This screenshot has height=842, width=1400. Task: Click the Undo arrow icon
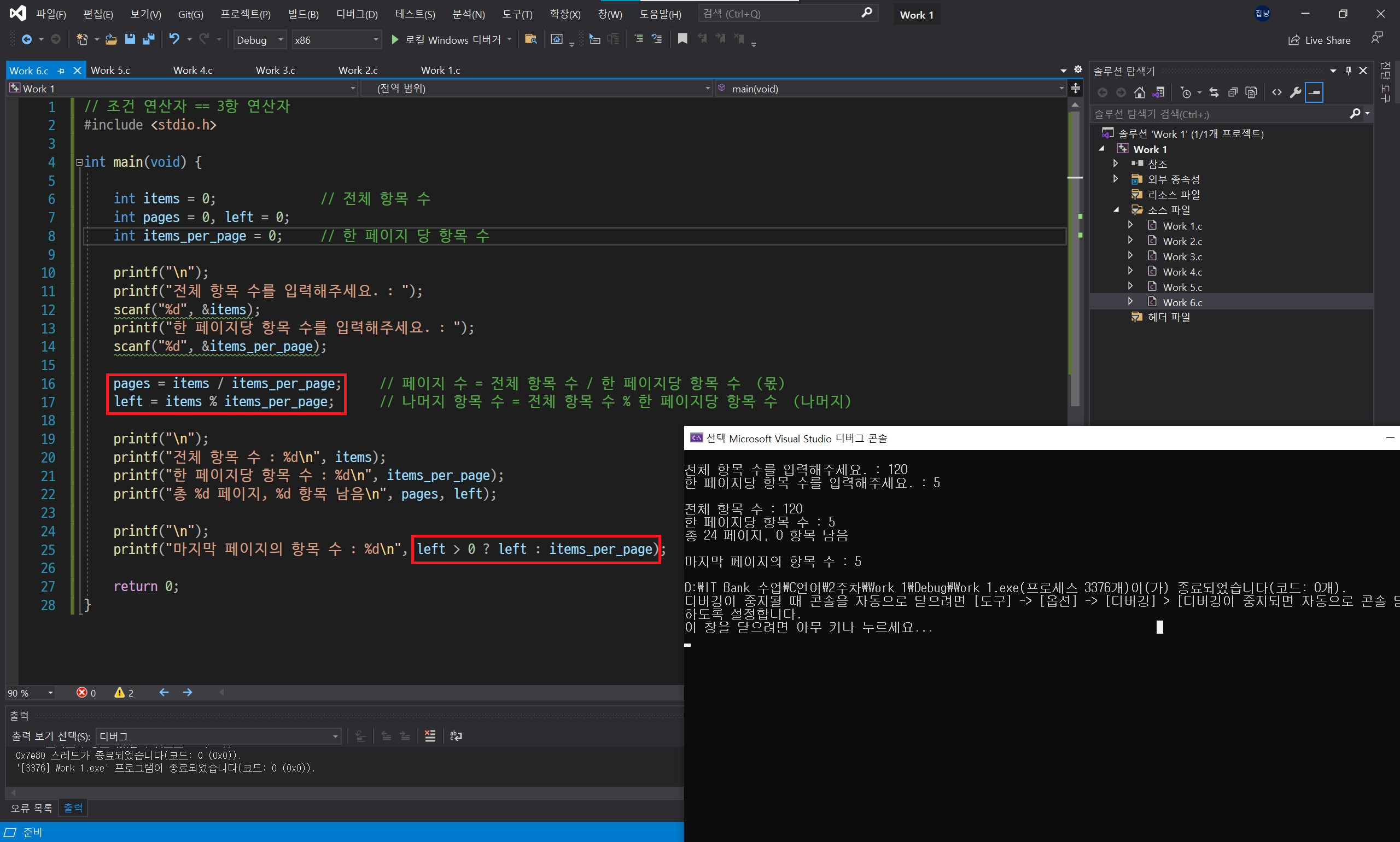[174, 39]
